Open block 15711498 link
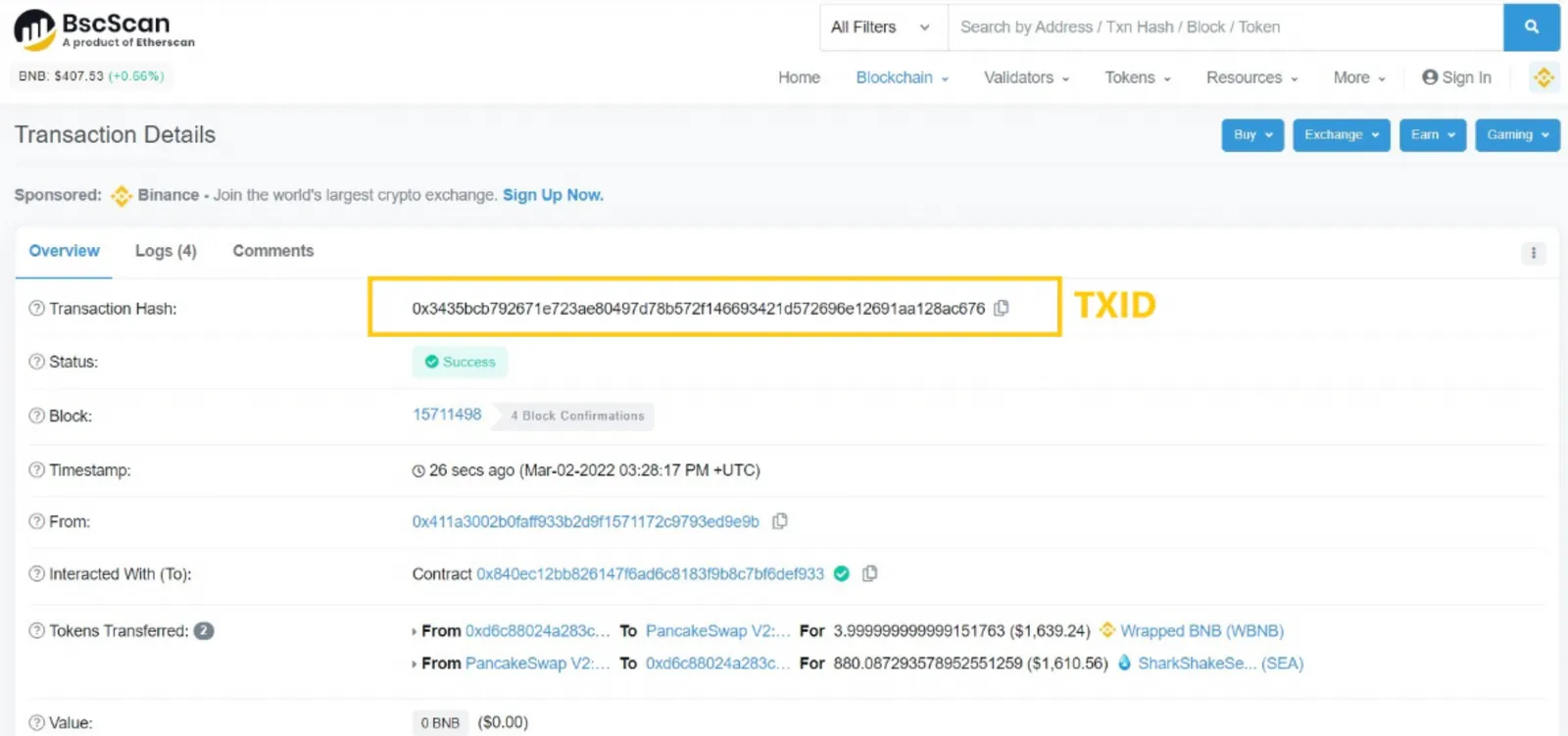The height and width of the screenshot is (736, 1568). click(x=447, y=415)
